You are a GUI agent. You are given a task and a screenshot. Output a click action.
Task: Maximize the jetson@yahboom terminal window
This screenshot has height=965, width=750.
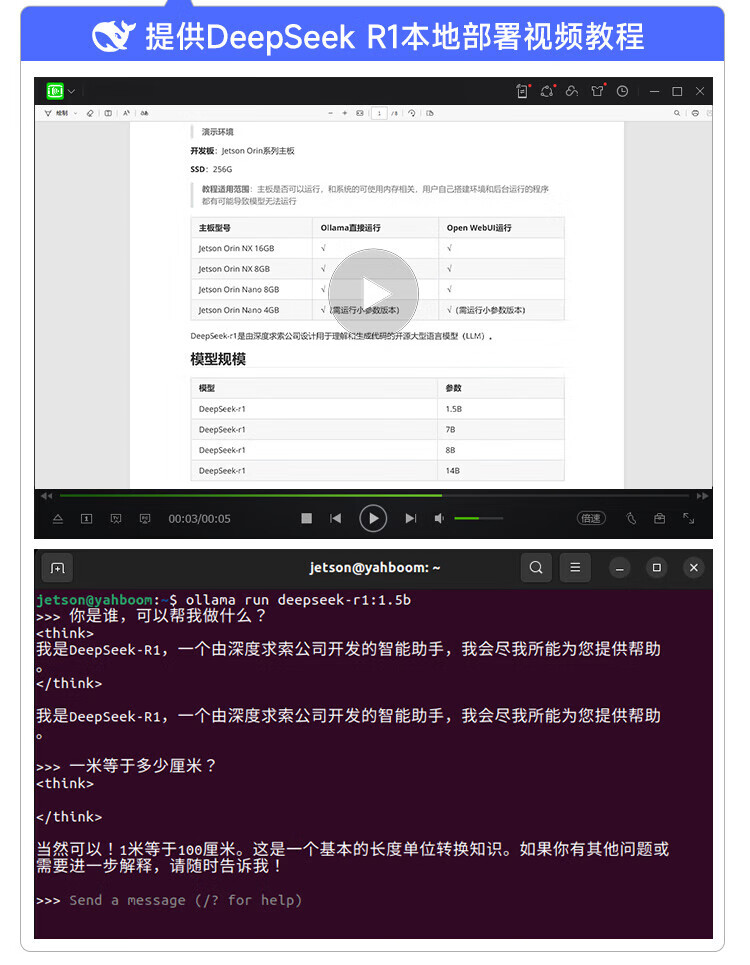click(656, 567)
